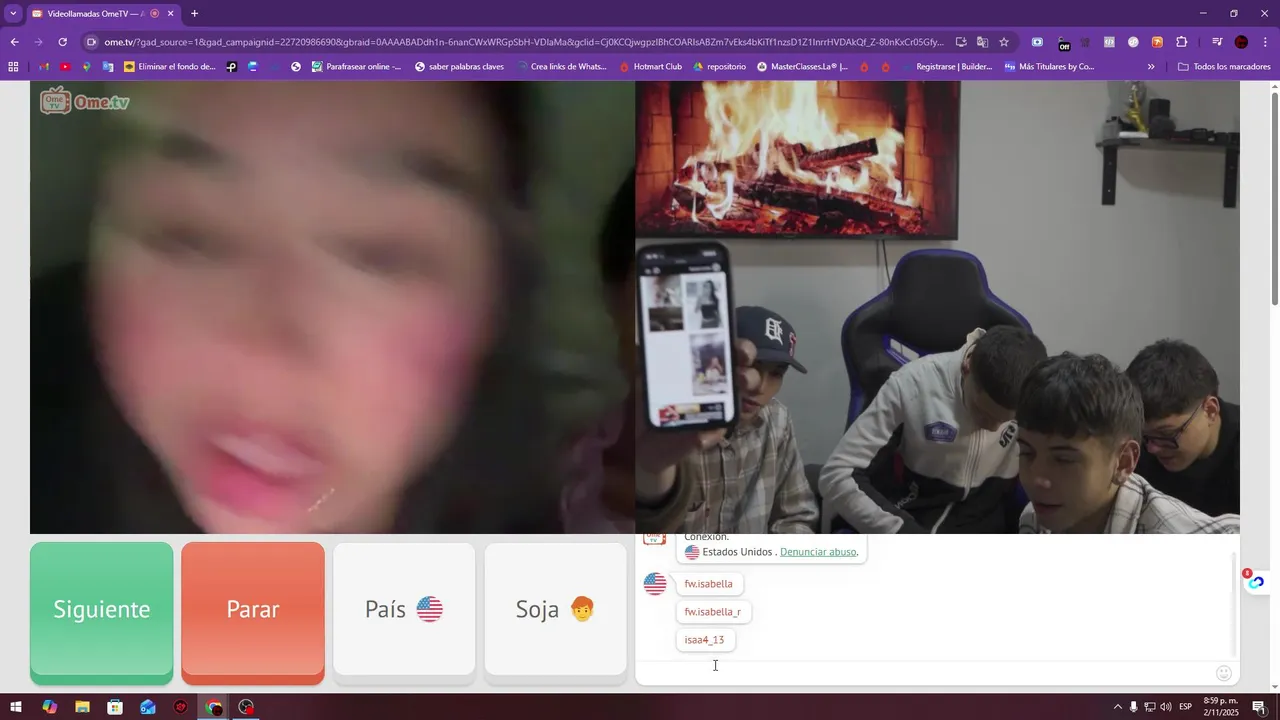This screenshot has height=720, width=1280.
Task: Switch the ESP keyboard language indicator
Action: click(1185, 707)
